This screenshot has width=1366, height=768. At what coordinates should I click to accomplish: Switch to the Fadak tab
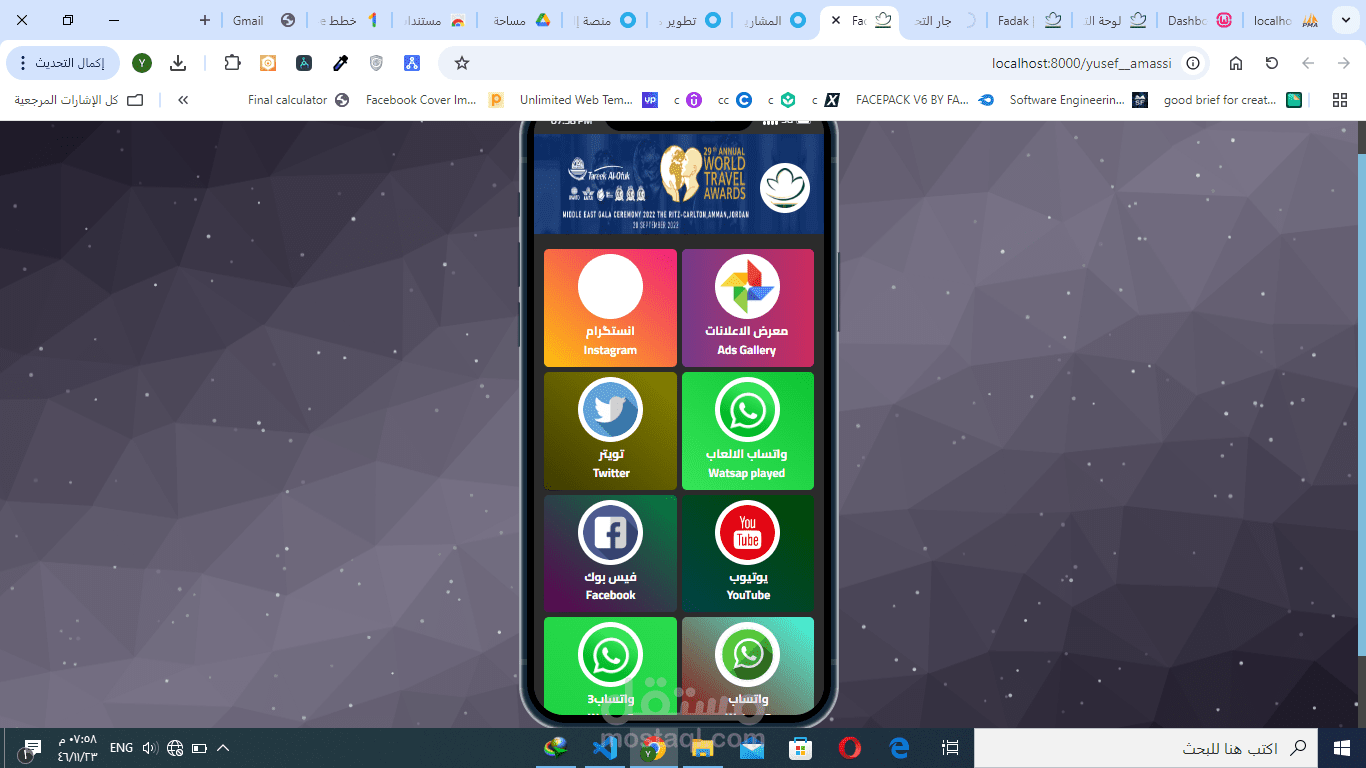pyautogui.click(x=1028, y=20)
